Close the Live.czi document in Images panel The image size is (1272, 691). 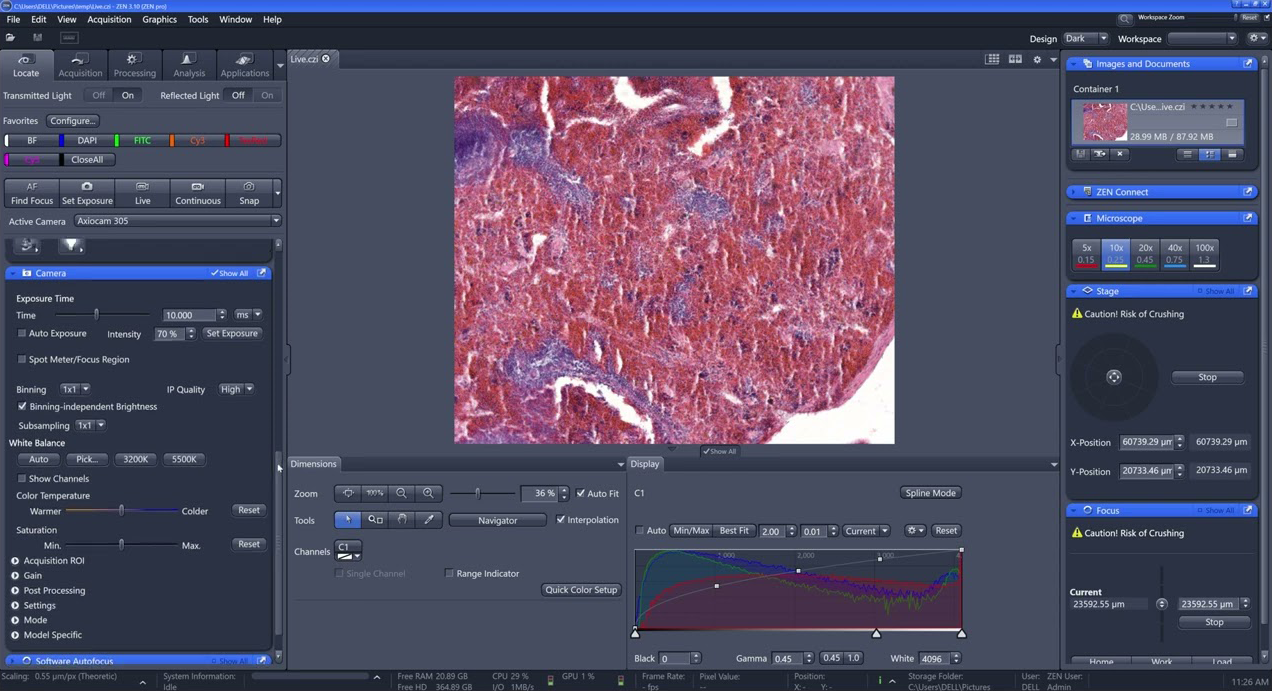(1120, 154)
